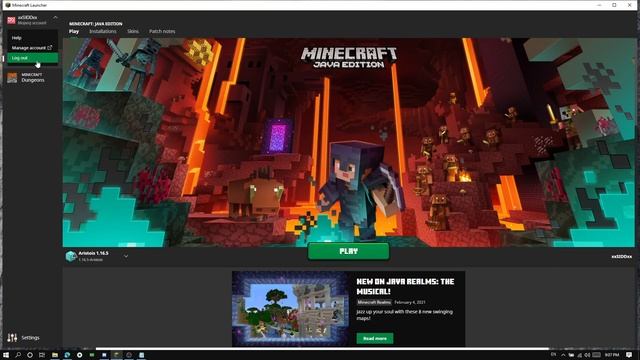
Task: Open the Java Realms news thumbnail
Action: pyautogui.click(x=290, y=309)
